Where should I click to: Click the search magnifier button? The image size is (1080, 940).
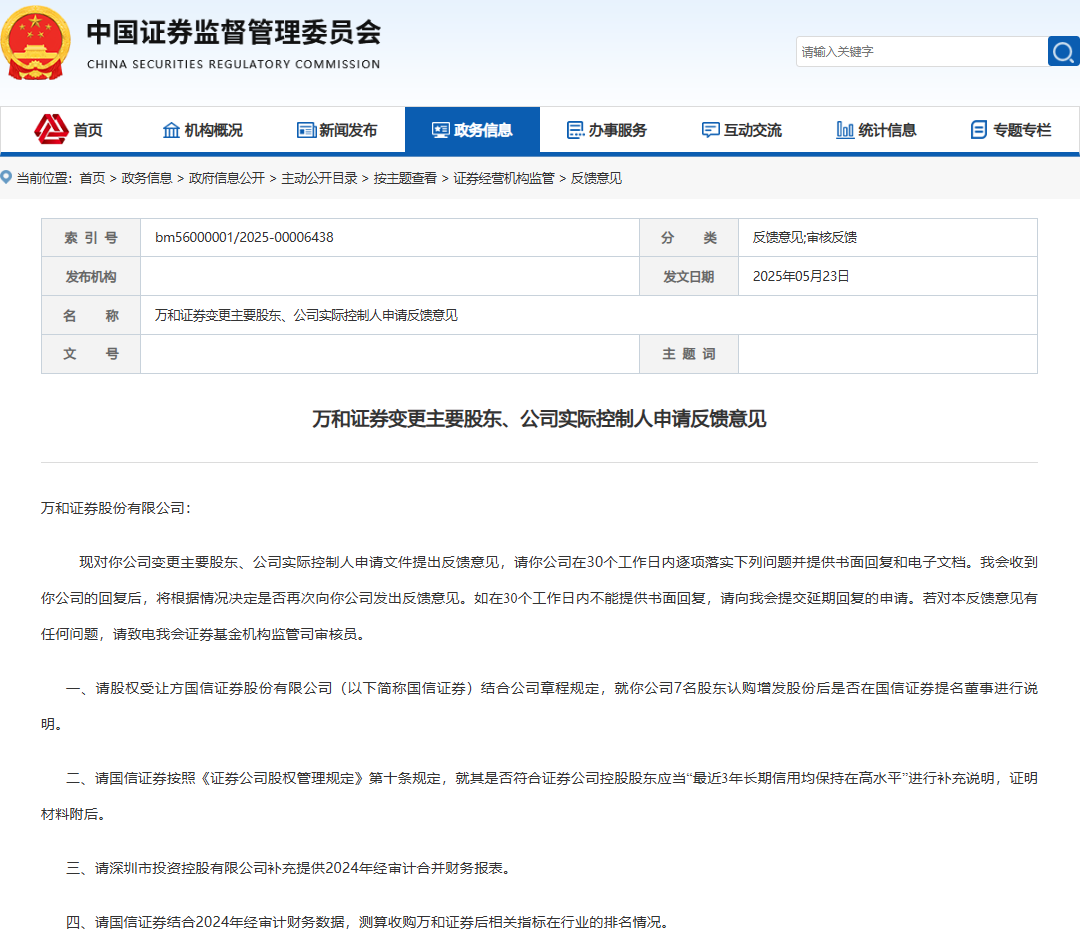[1063, 52]
